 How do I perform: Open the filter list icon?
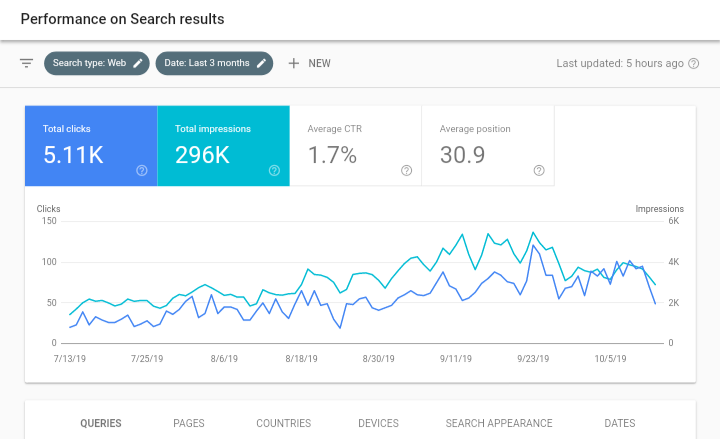[x=27, y=63]
